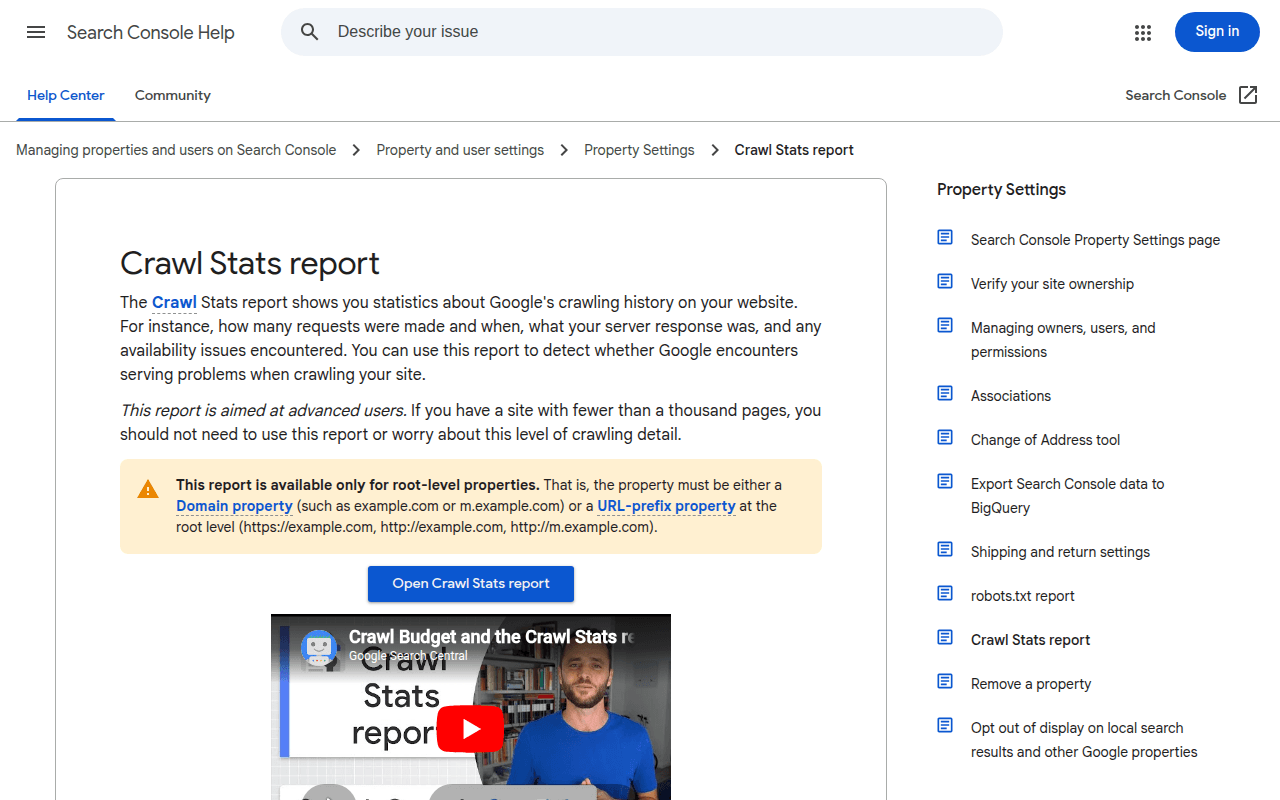1280x800 pixels.
Task: Open the Remove a property article
Action: [1031, 684]
